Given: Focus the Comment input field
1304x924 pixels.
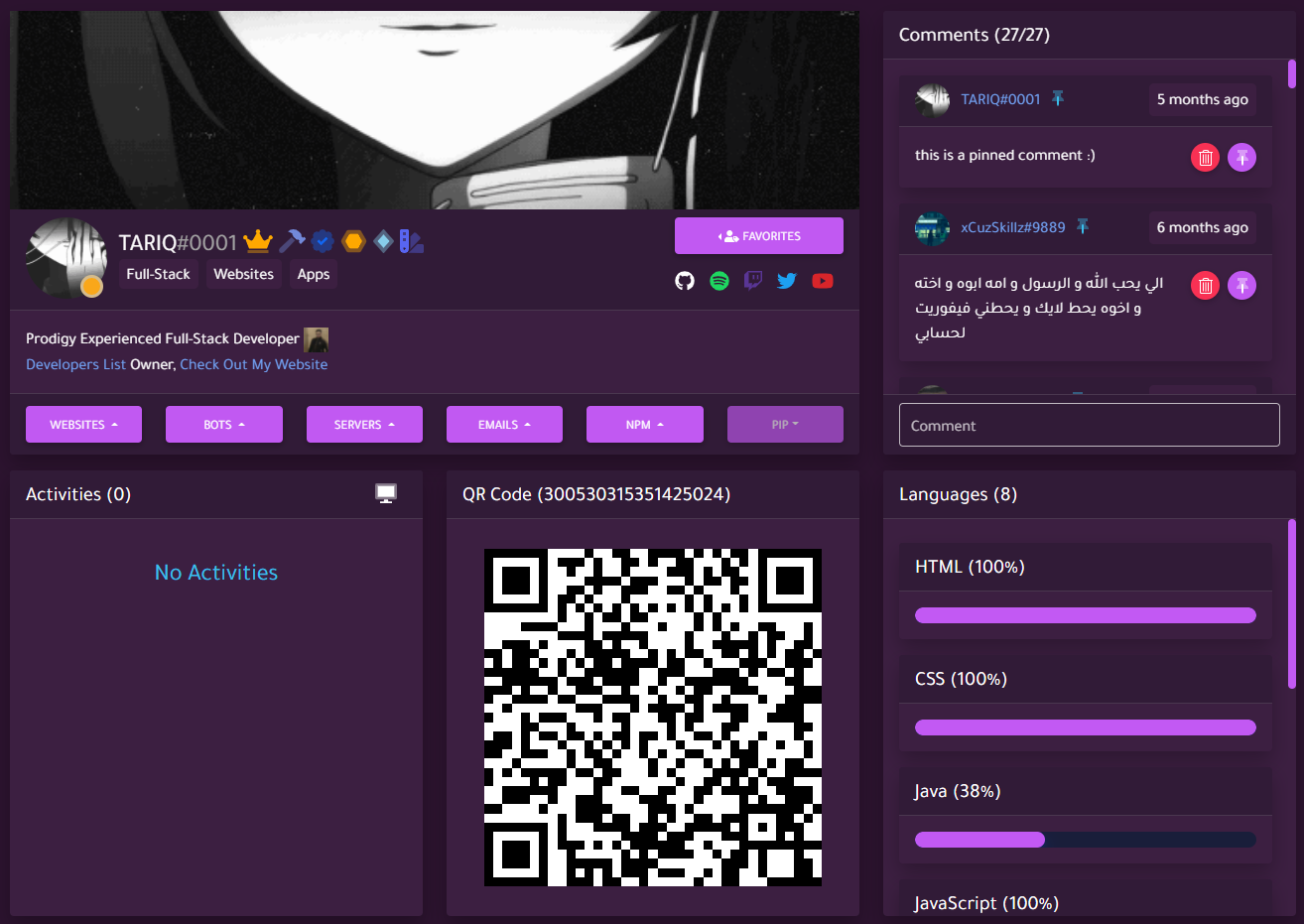Looking at the screenshot, I should click(x=1090, y=425).
